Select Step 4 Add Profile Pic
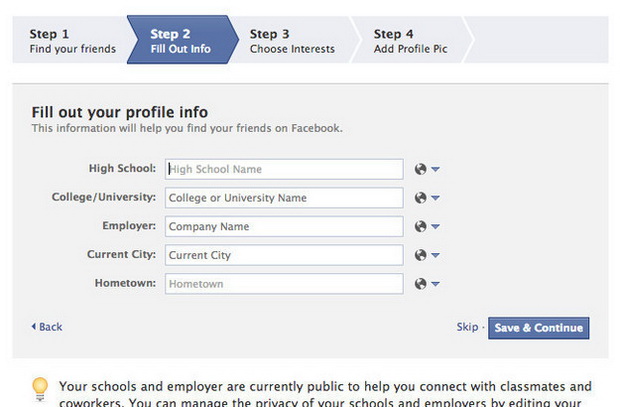Image resolution: width=620 pixels, height=407 pixels. pyautogui.click(x=410, y=41)
